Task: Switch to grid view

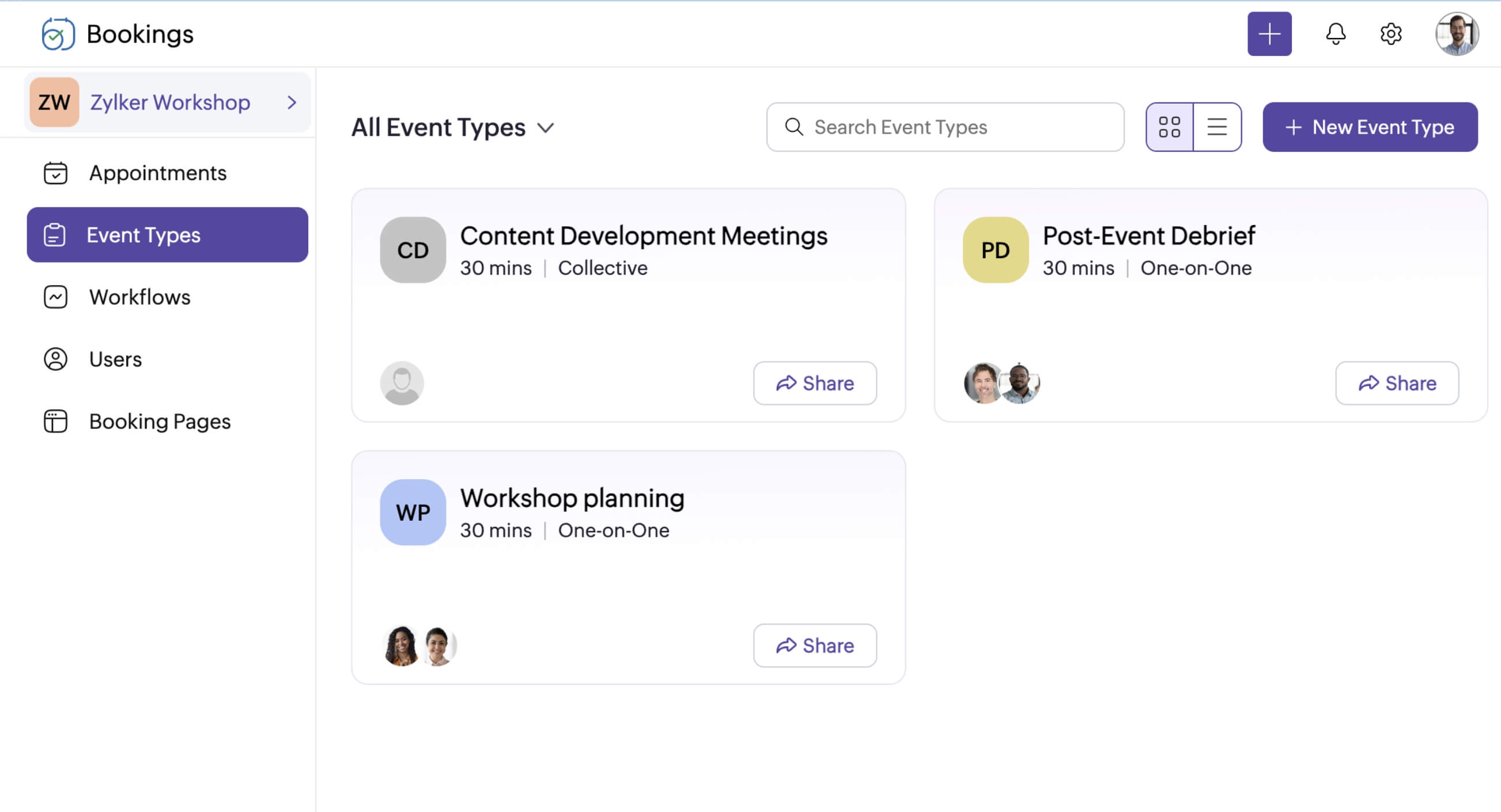Action: point(1169,127)
